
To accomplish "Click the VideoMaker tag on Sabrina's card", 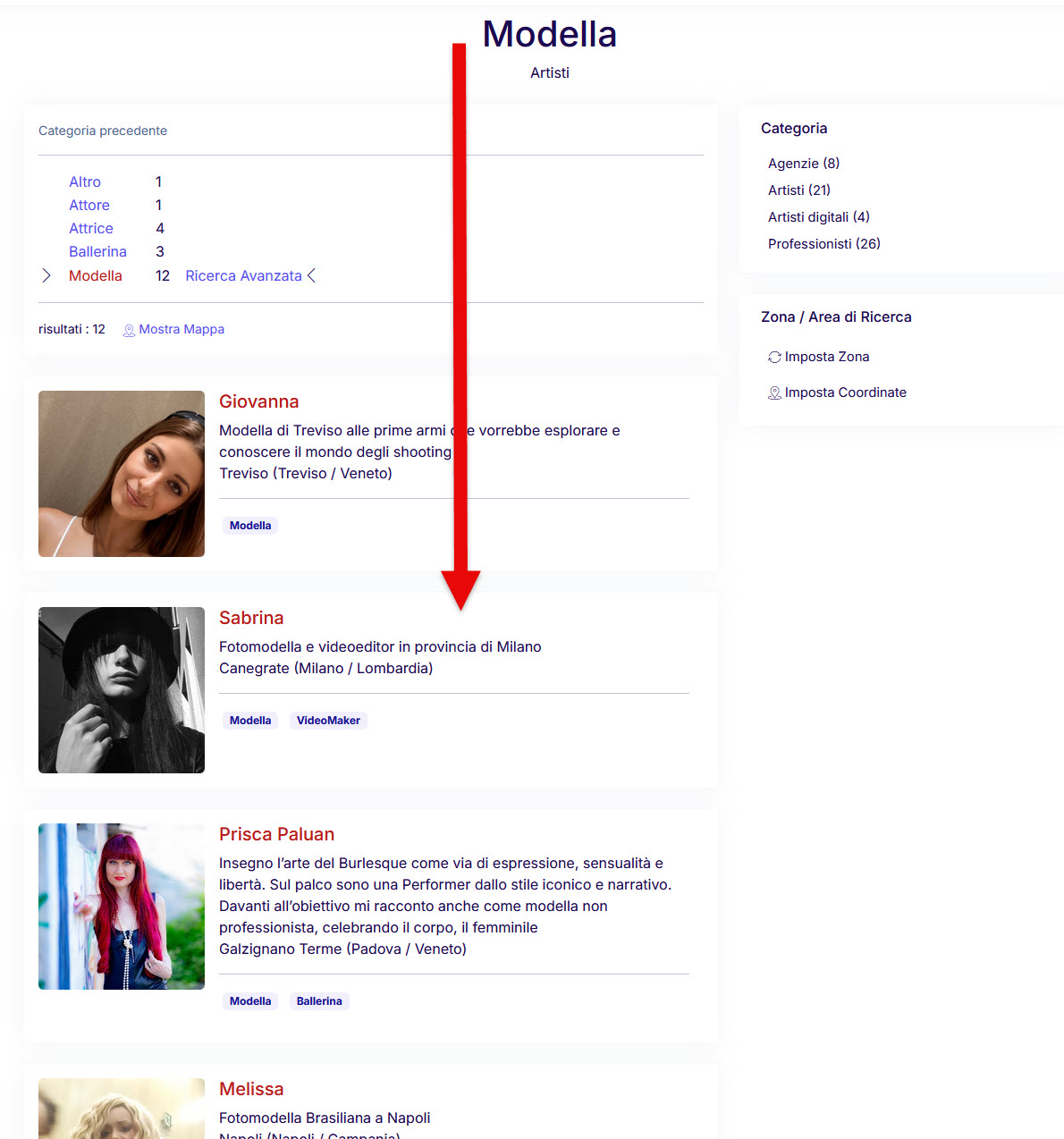I will tap(328, 721).
